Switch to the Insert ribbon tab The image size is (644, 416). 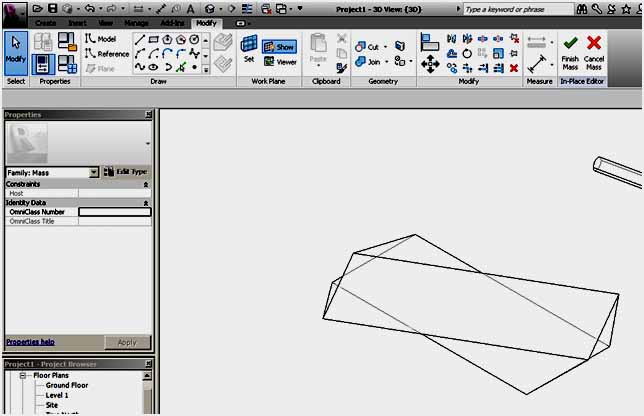tap(75, 22)
